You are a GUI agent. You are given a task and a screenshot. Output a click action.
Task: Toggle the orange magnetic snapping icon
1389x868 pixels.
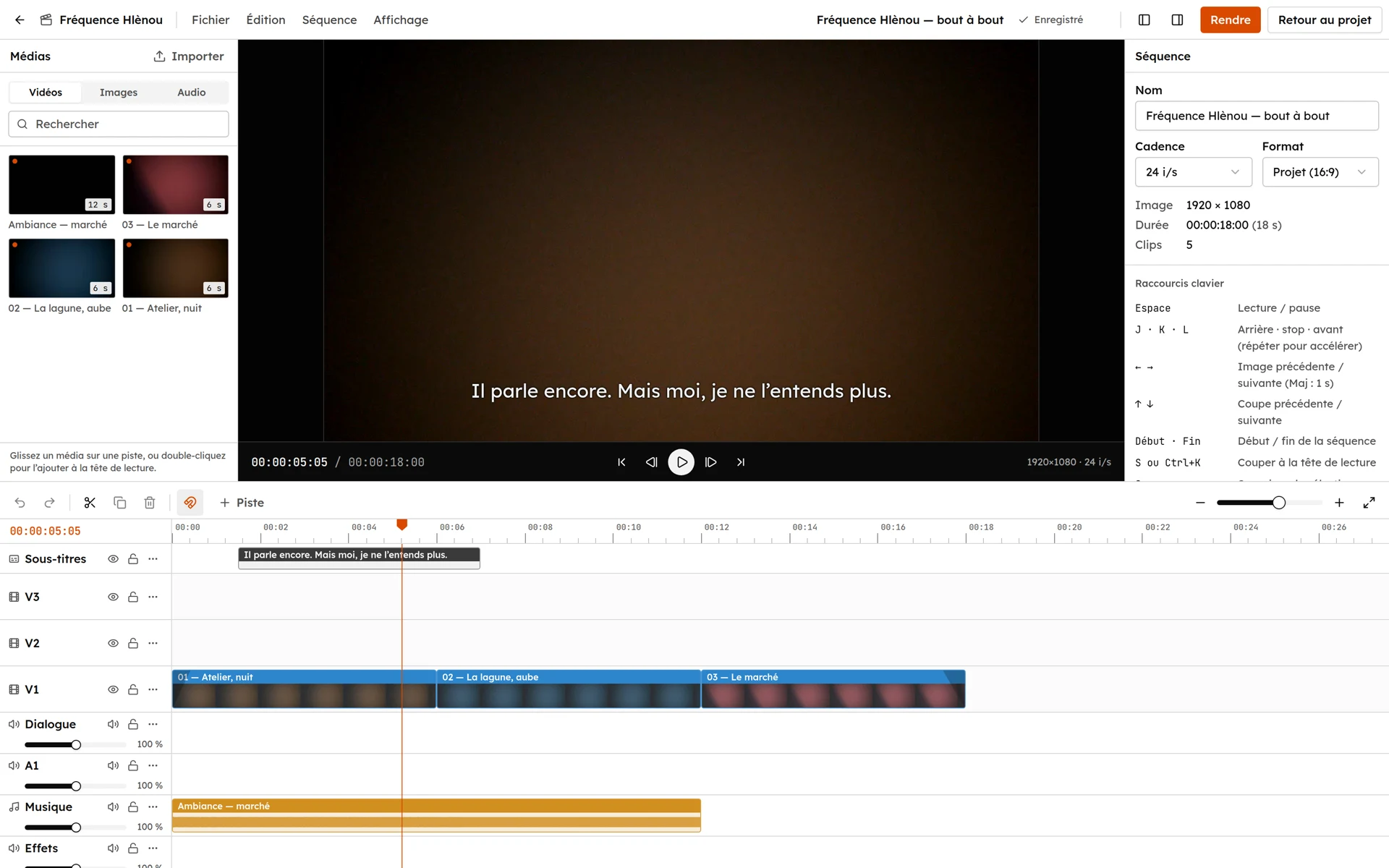coord(190,503)
